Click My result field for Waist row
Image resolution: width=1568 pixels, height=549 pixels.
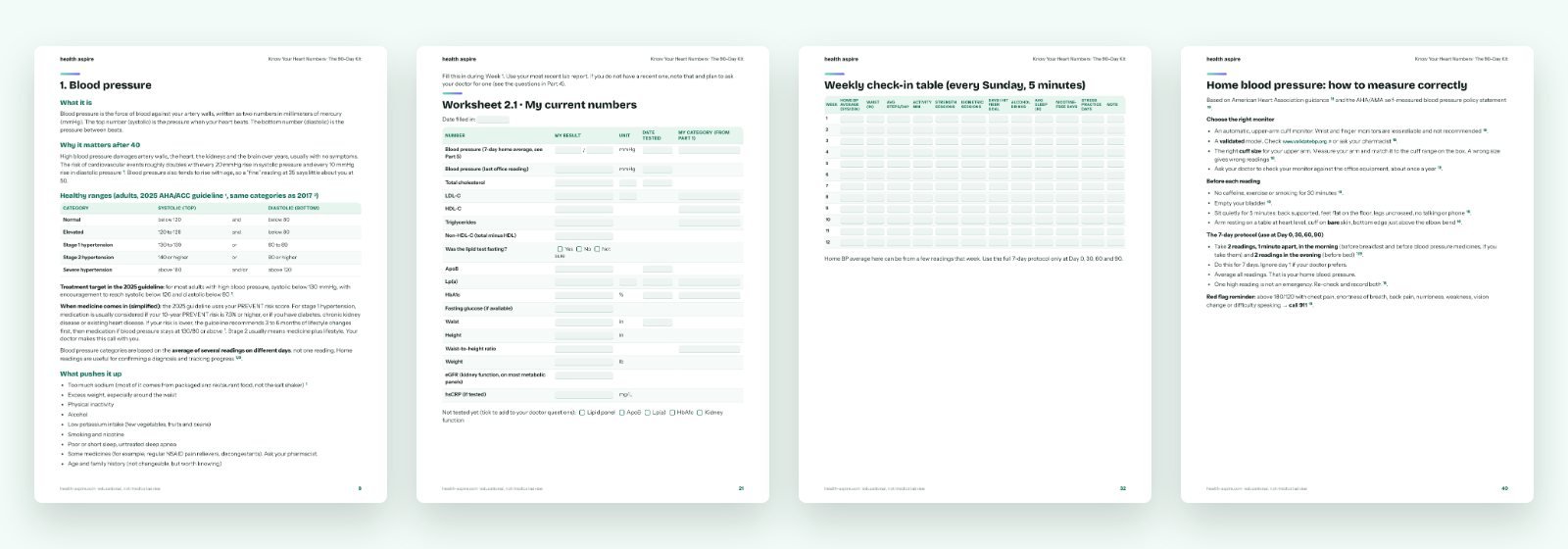(584, 322)
